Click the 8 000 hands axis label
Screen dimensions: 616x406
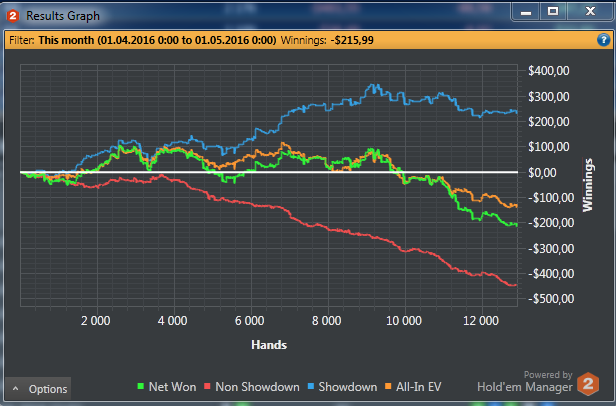(x=326, y=321)
